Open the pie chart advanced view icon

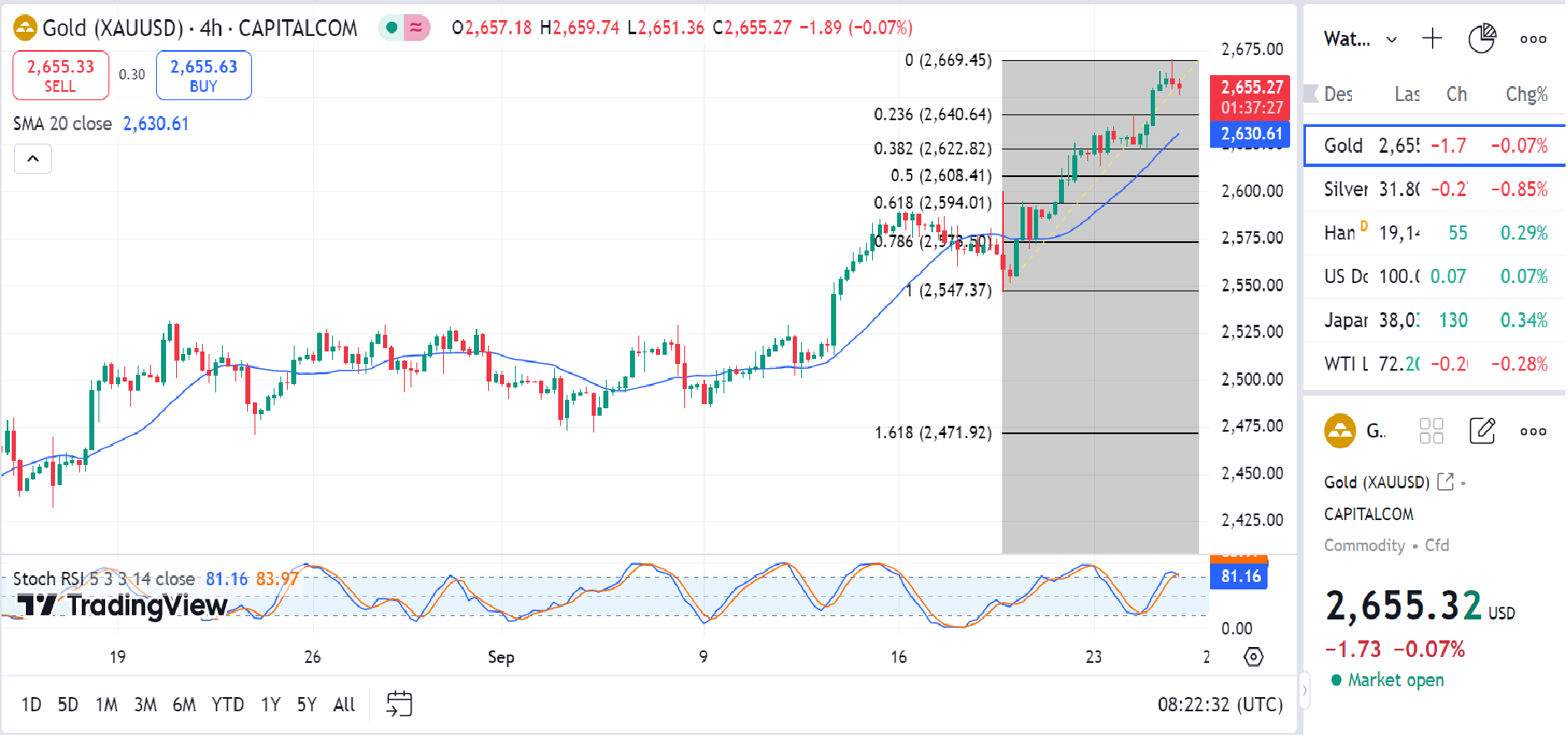tap(1481, 38)
